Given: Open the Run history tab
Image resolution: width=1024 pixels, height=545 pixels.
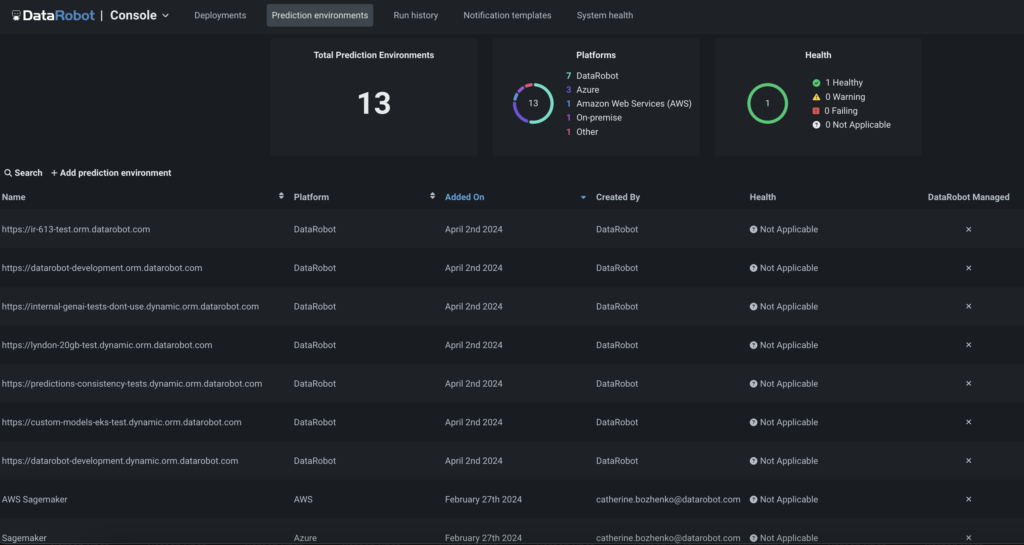Looking at the screenshot, I should (x=416, y=16).
